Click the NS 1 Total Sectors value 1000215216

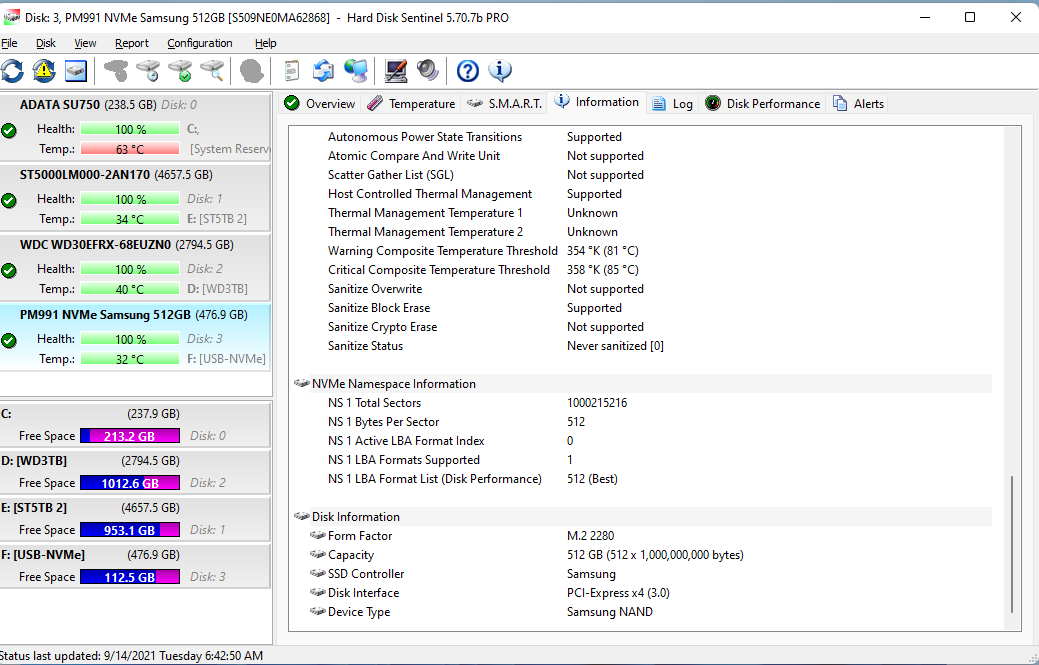click(x=597, y=403)
